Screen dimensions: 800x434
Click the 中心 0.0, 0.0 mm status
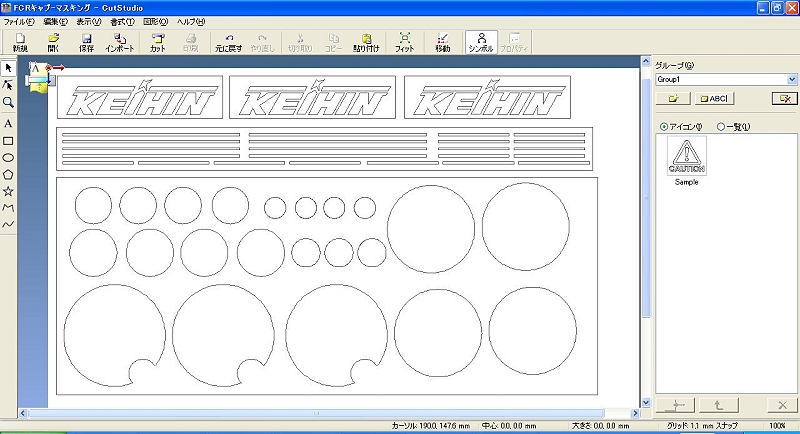[x=509, y=425]
